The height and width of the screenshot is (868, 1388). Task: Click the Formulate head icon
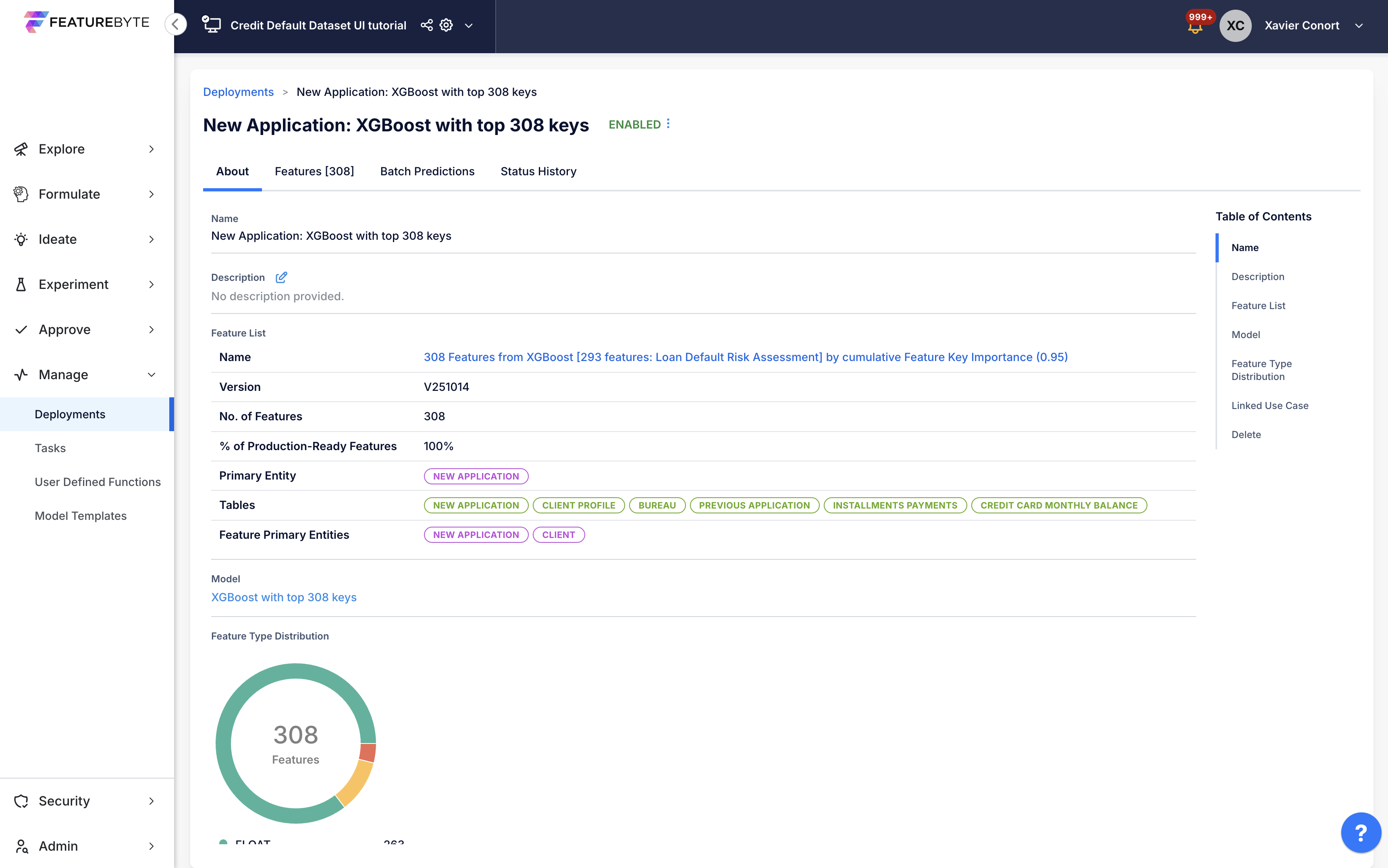[x=21, y=194]
